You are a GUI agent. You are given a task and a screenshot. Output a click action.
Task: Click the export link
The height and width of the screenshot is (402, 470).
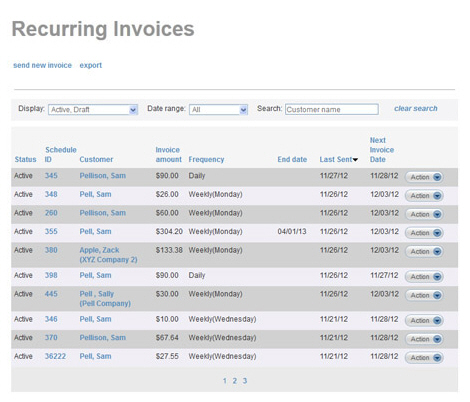pos(91,65)
